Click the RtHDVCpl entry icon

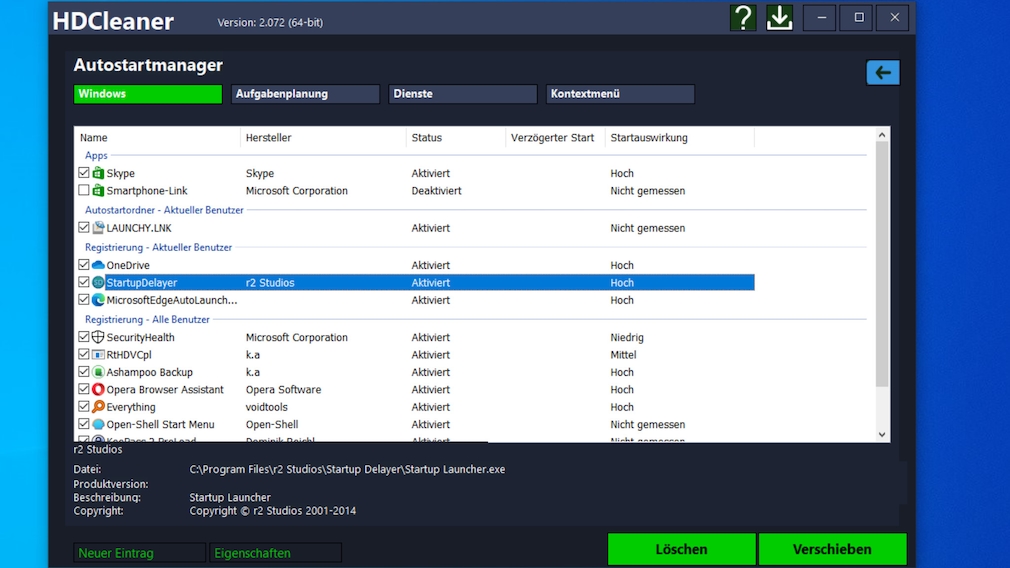(x=98, y=354)
